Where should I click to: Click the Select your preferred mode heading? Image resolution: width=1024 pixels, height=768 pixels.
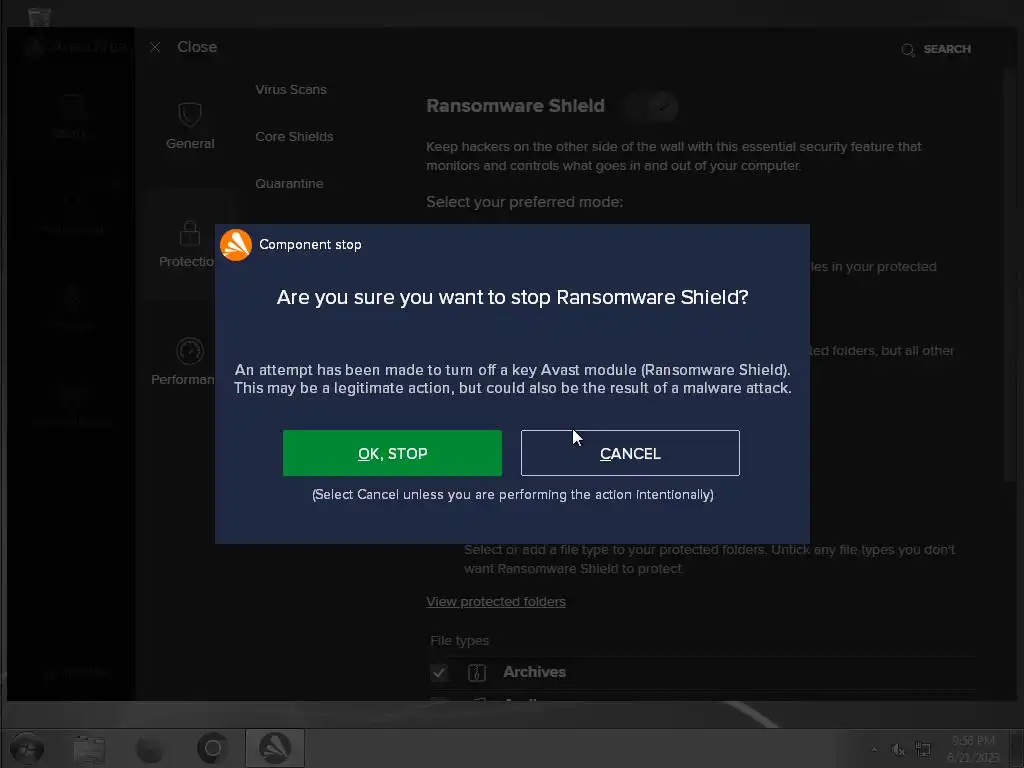[524, 202]
